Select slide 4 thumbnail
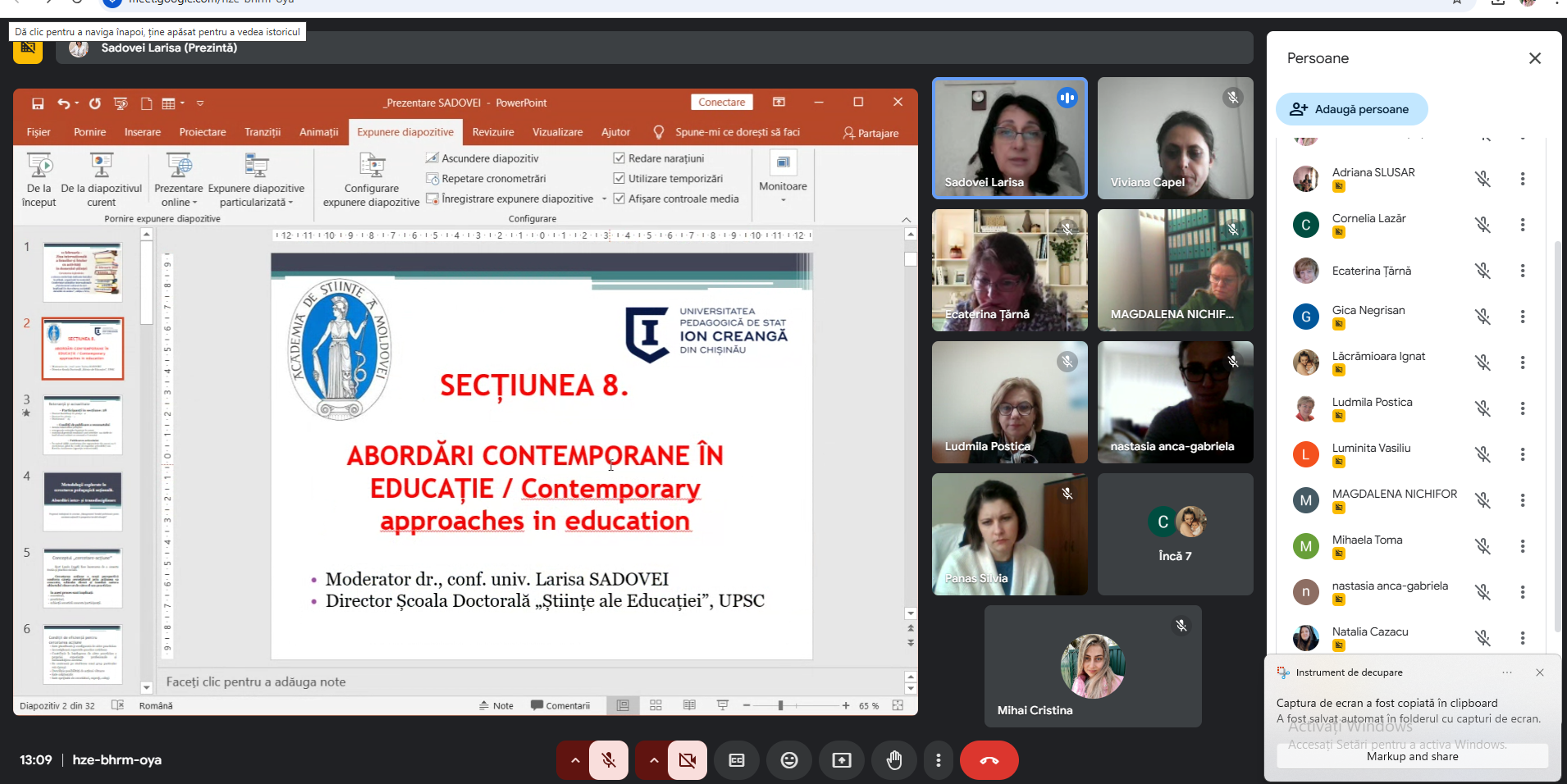This screenshot has height=784, width=1567. point(83,500)
